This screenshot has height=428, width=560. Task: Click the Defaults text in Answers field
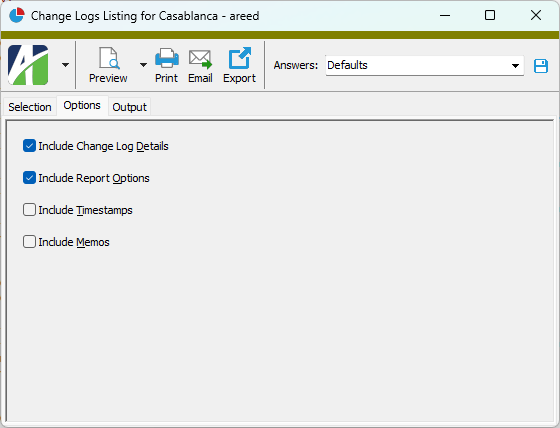pyautogui.click(x=347, y=65)
